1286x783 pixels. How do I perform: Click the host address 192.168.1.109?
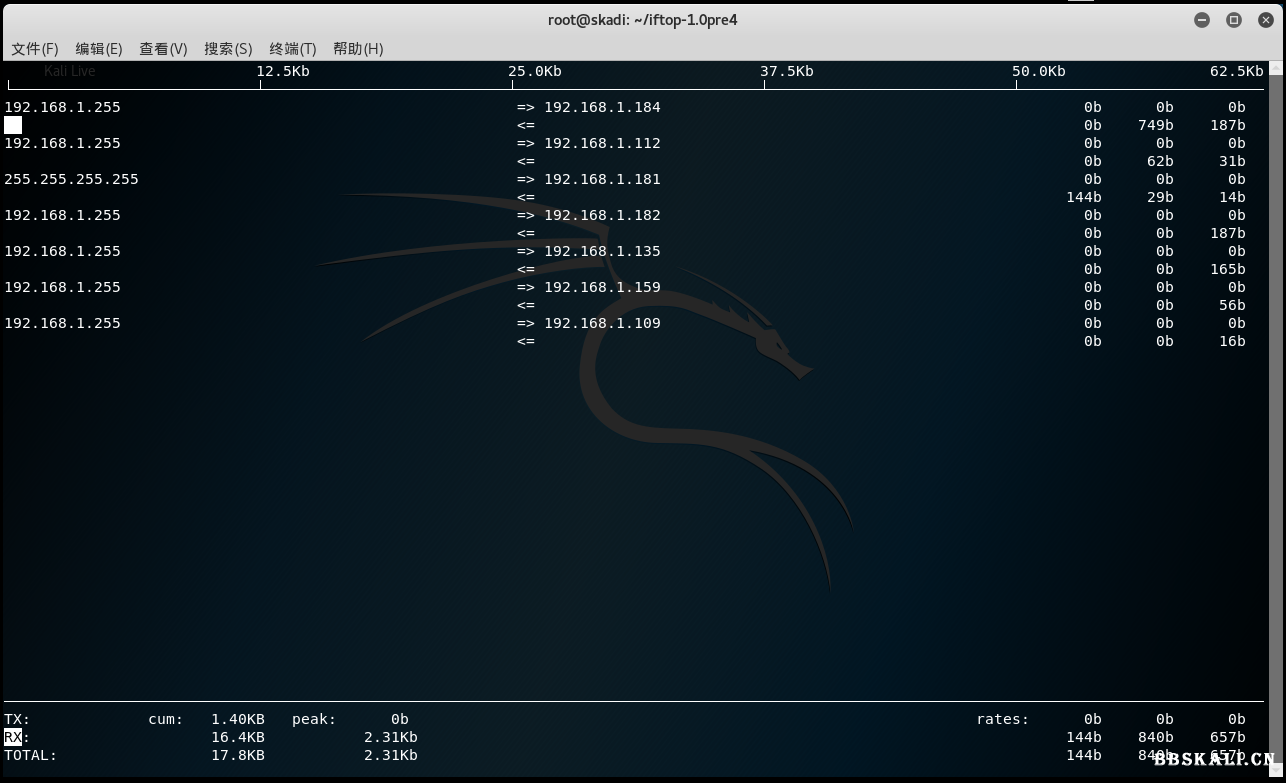click(602, 323)
